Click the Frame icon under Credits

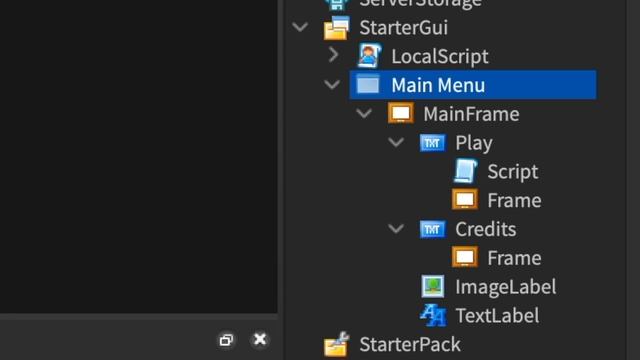pos(465,257)
